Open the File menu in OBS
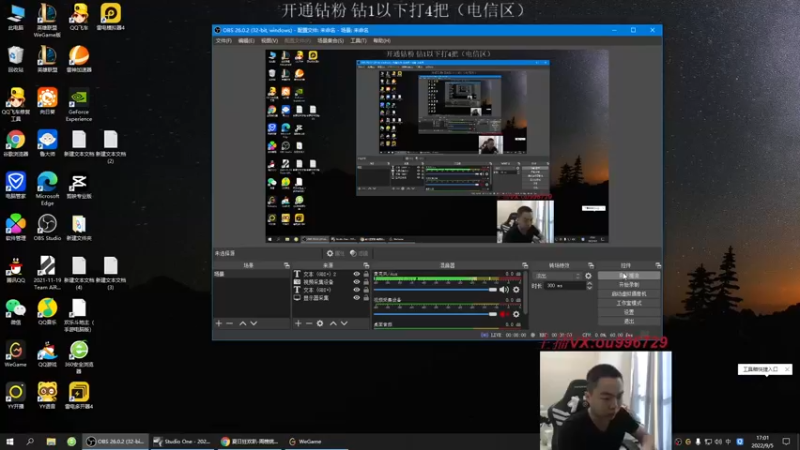The width and height of the screenshot is (800, 450). (223, 40)
